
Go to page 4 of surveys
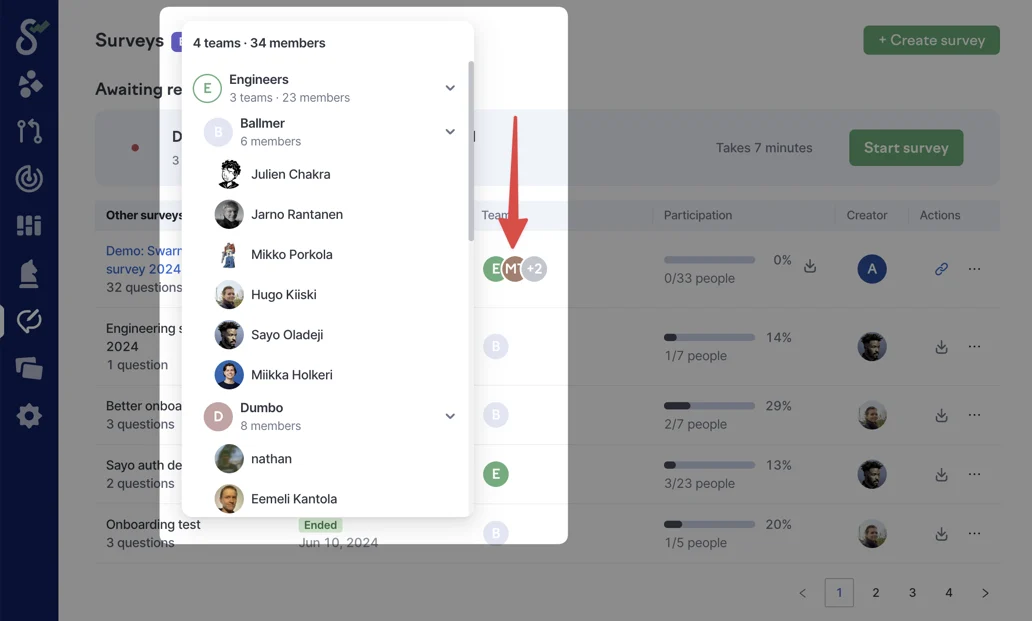[948, 593]
